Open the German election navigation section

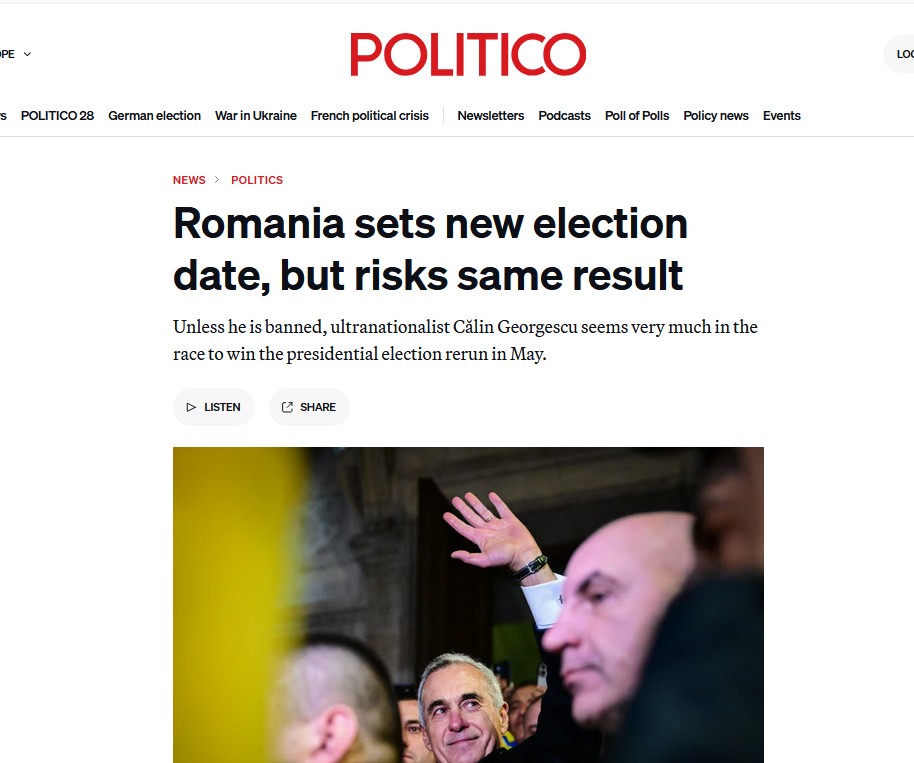click(154, 116)
